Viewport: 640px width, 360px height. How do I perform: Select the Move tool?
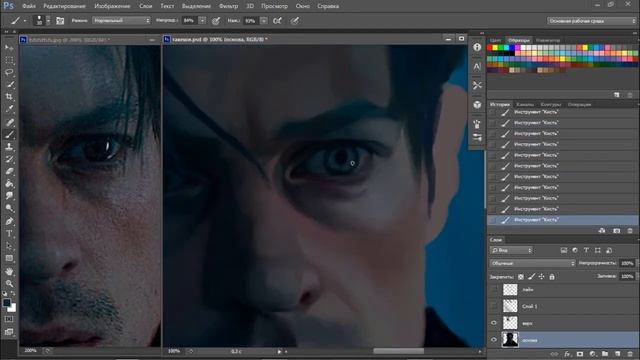tap(9, 48)
